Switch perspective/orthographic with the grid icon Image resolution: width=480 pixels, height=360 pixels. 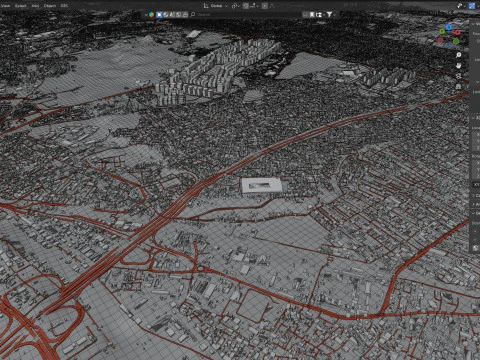458,86
